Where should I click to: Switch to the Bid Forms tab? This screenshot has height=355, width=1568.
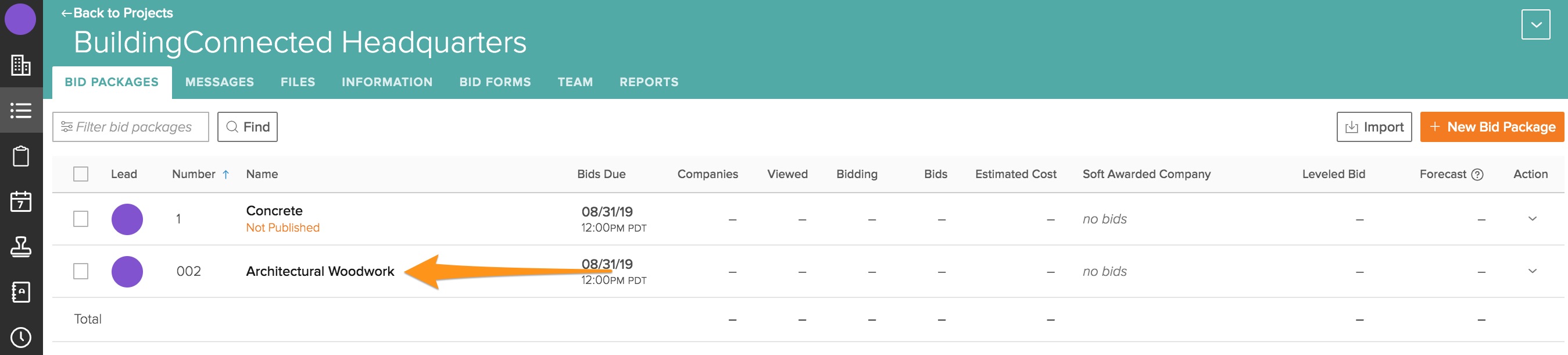[x=494, y=82]
